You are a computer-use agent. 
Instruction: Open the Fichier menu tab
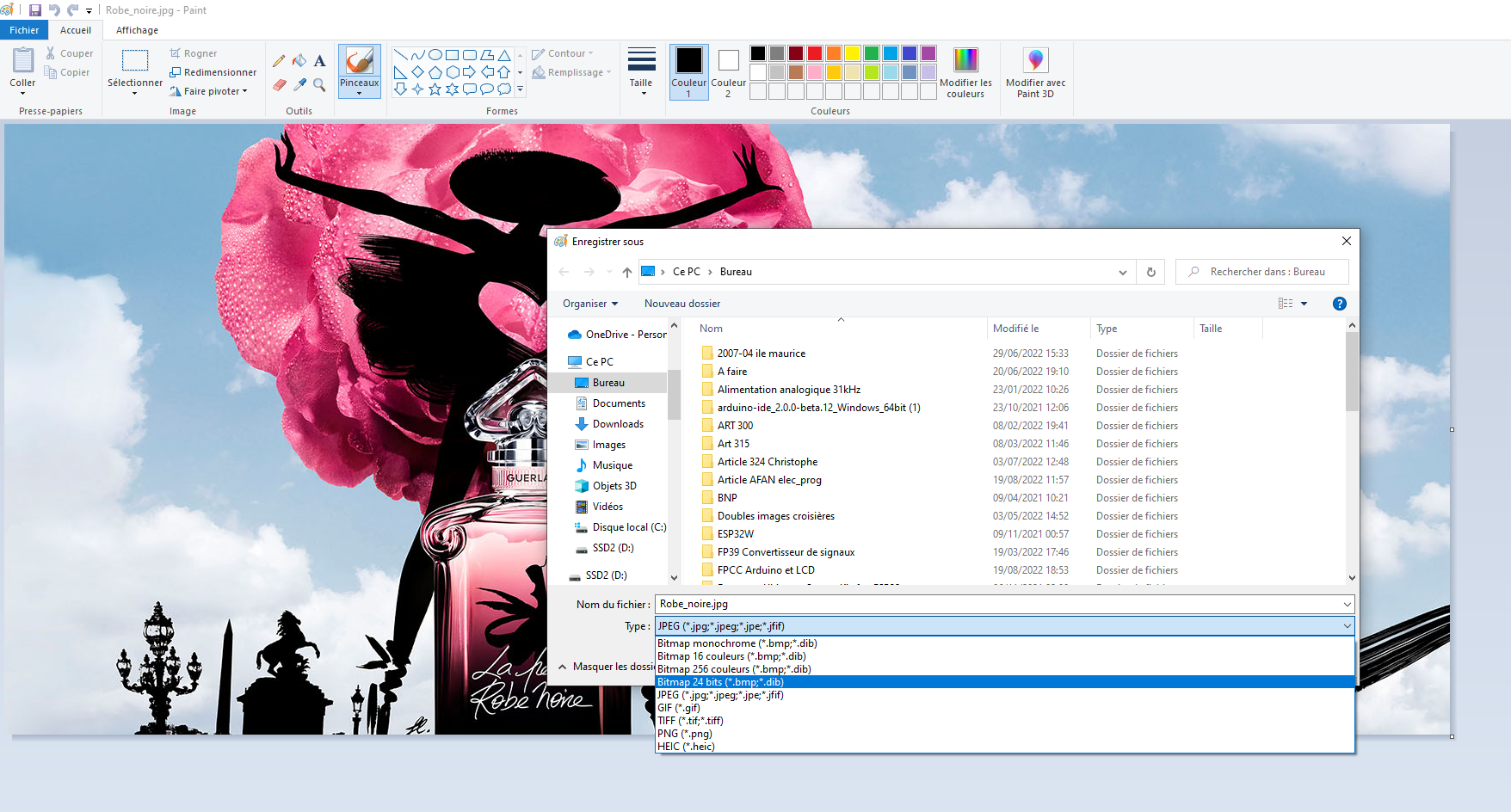click(24, 30)
